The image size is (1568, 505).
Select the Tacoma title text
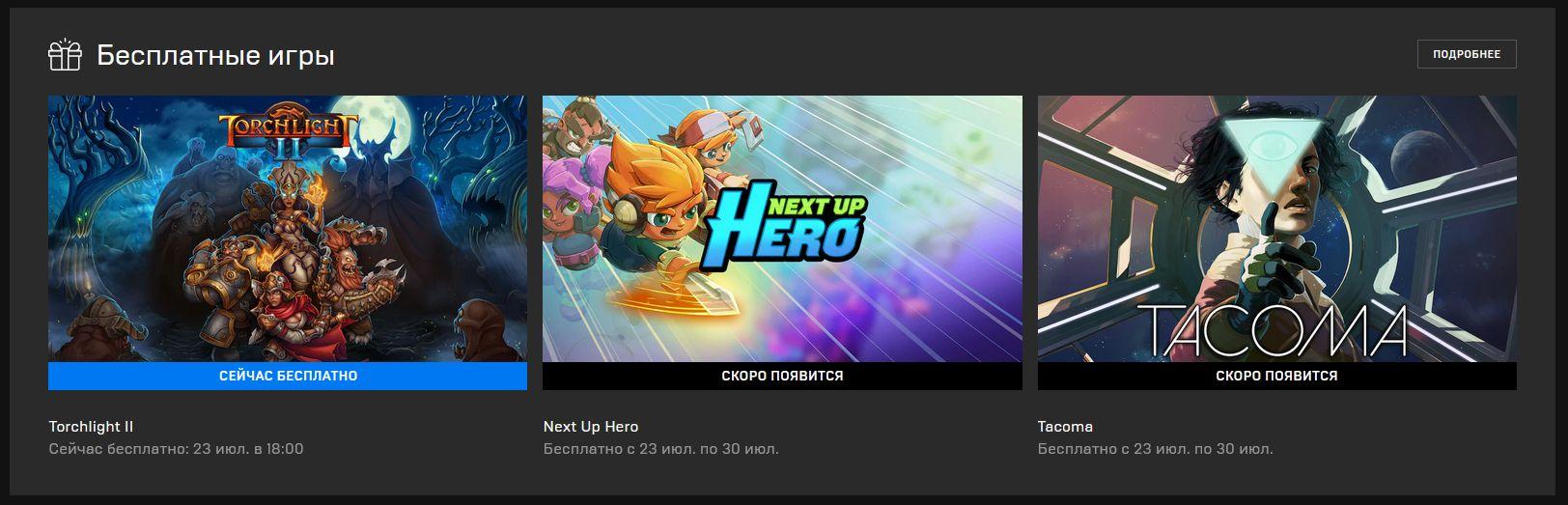pos(1065,427)
